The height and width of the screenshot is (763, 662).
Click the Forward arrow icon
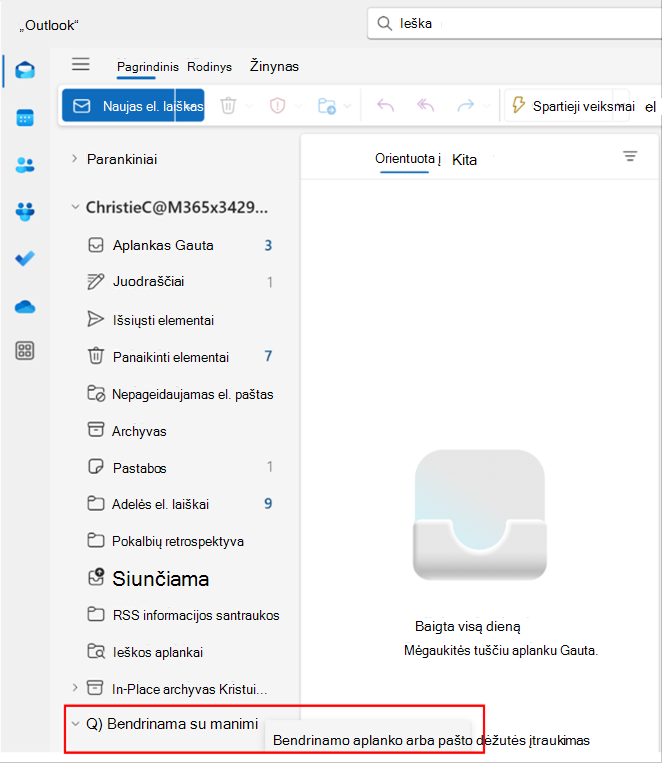(x=465, y=106)
